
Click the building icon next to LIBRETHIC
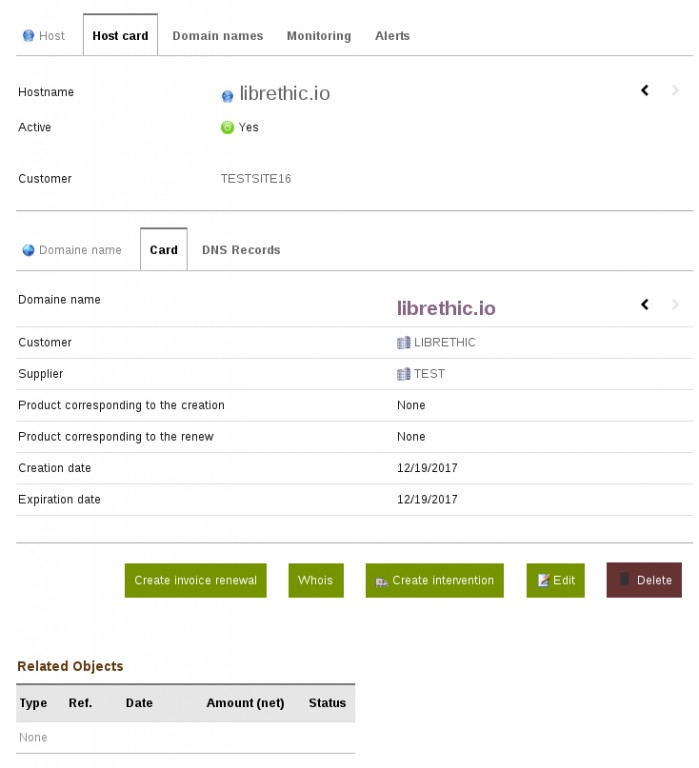pos(404,343)
